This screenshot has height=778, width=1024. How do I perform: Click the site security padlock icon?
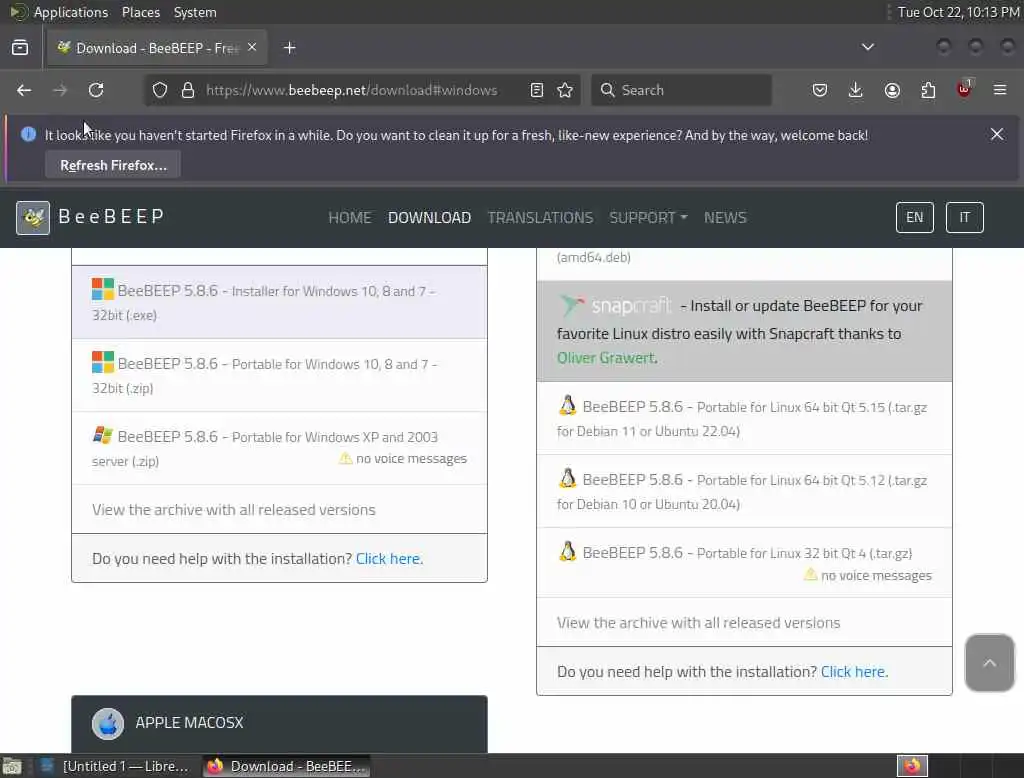[x=188, y=90]
